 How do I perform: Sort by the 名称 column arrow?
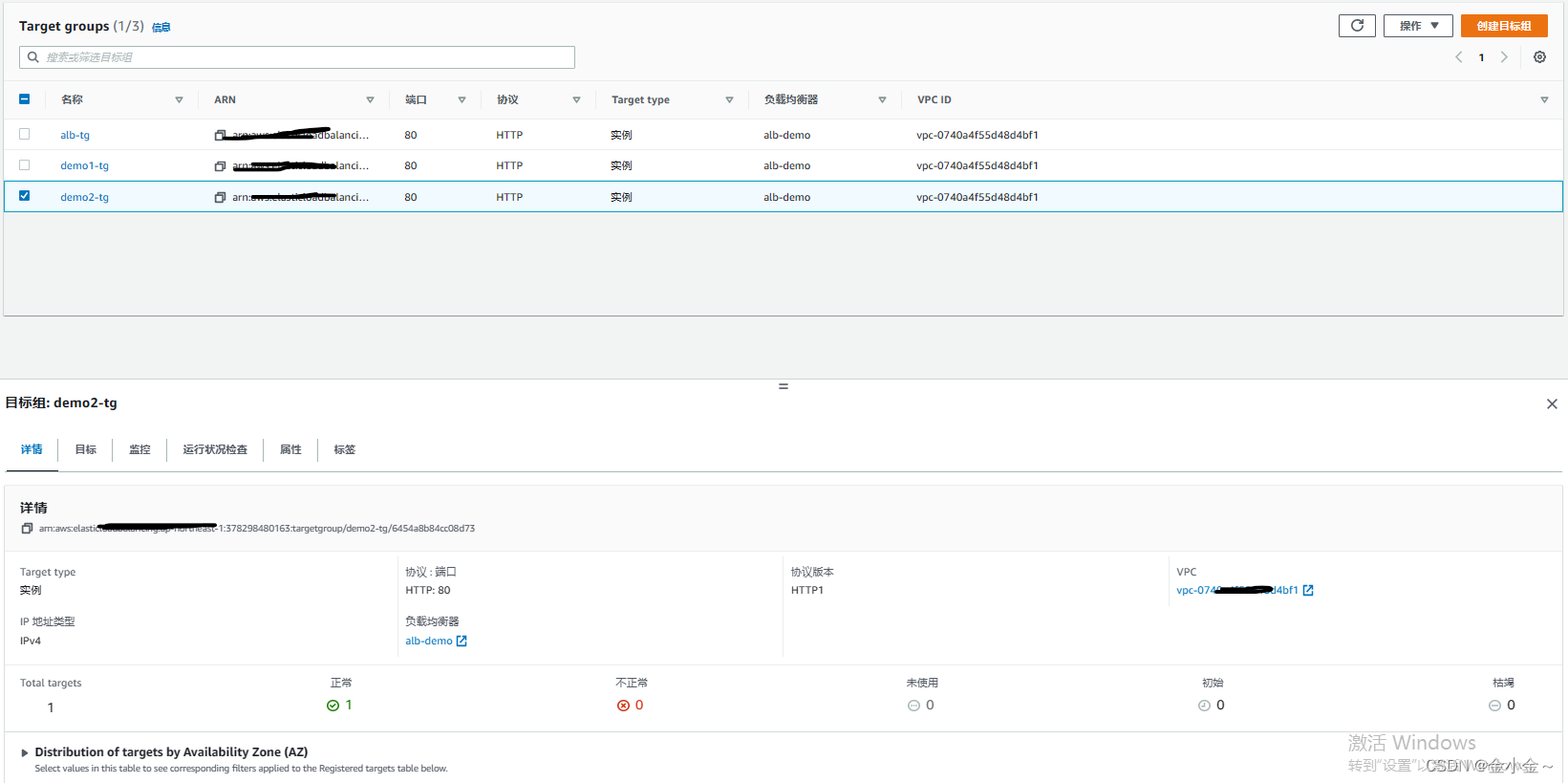(x=179, y=100)
